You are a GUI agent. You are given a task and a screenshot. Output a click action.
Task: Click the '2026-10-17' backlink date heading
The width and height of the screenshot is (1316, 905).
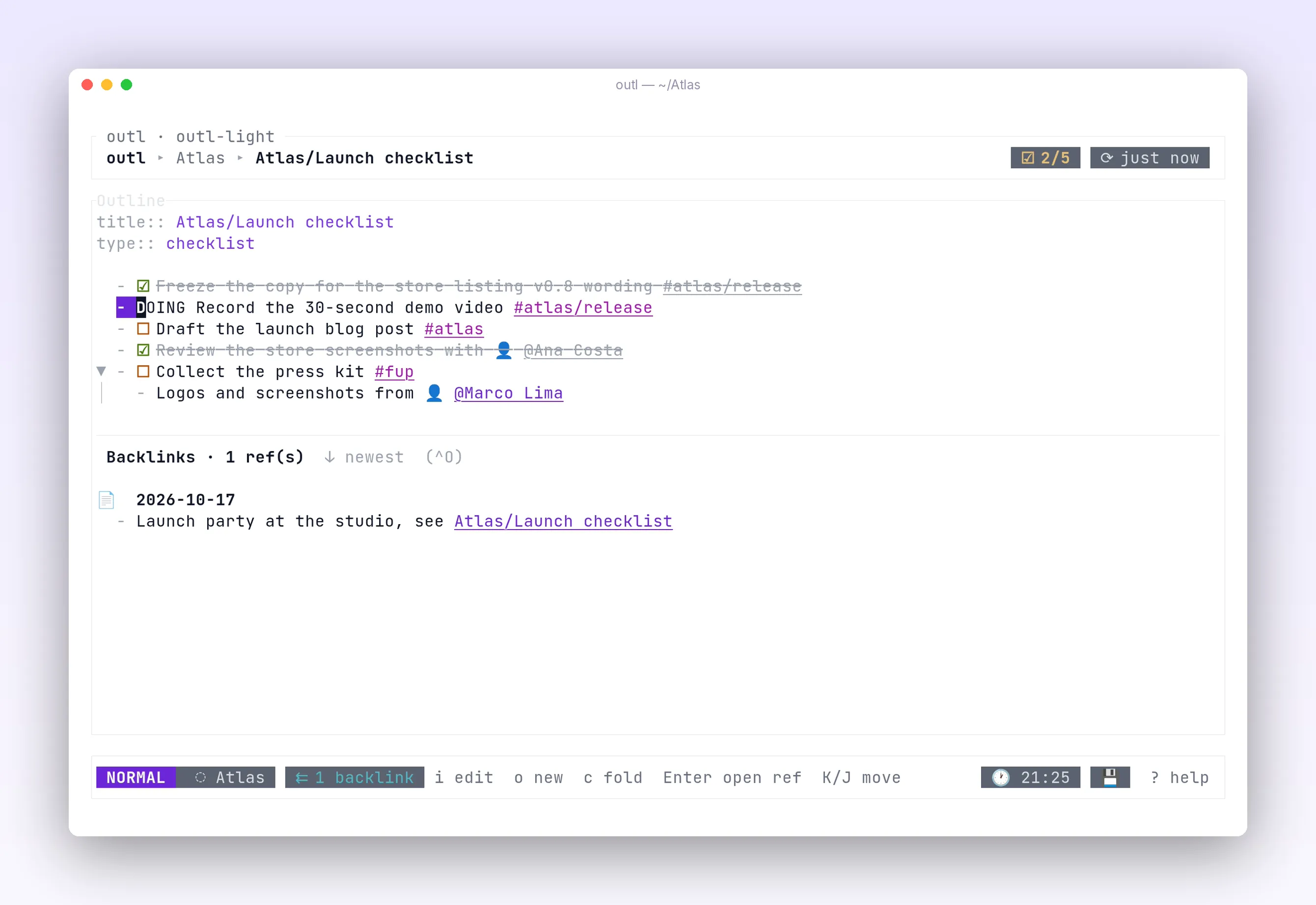(x=186, y=500)
